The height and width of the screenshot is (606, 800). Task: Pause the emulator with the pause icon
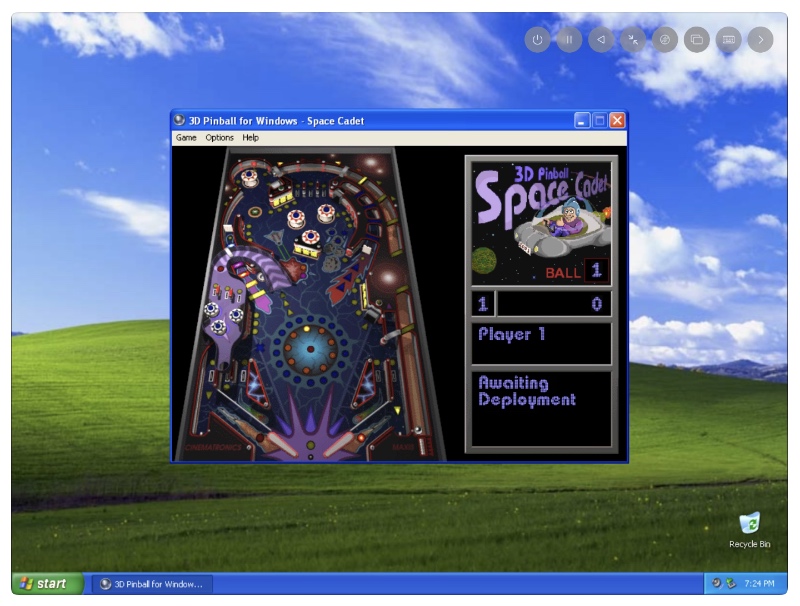coord(569,40)
